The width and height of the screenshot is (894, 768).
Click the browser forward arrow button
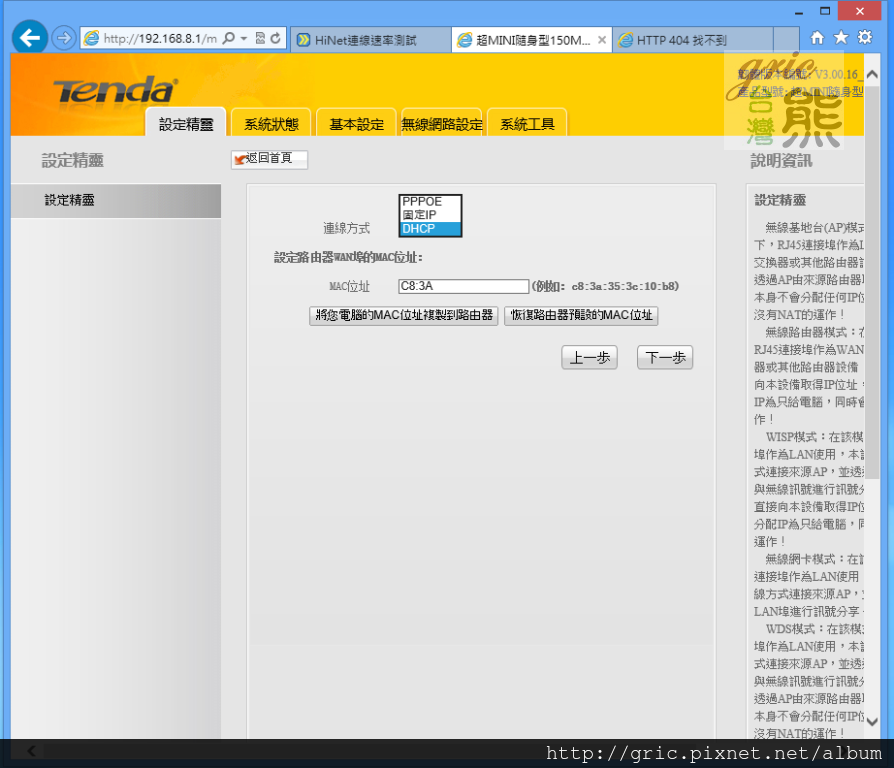64,38
